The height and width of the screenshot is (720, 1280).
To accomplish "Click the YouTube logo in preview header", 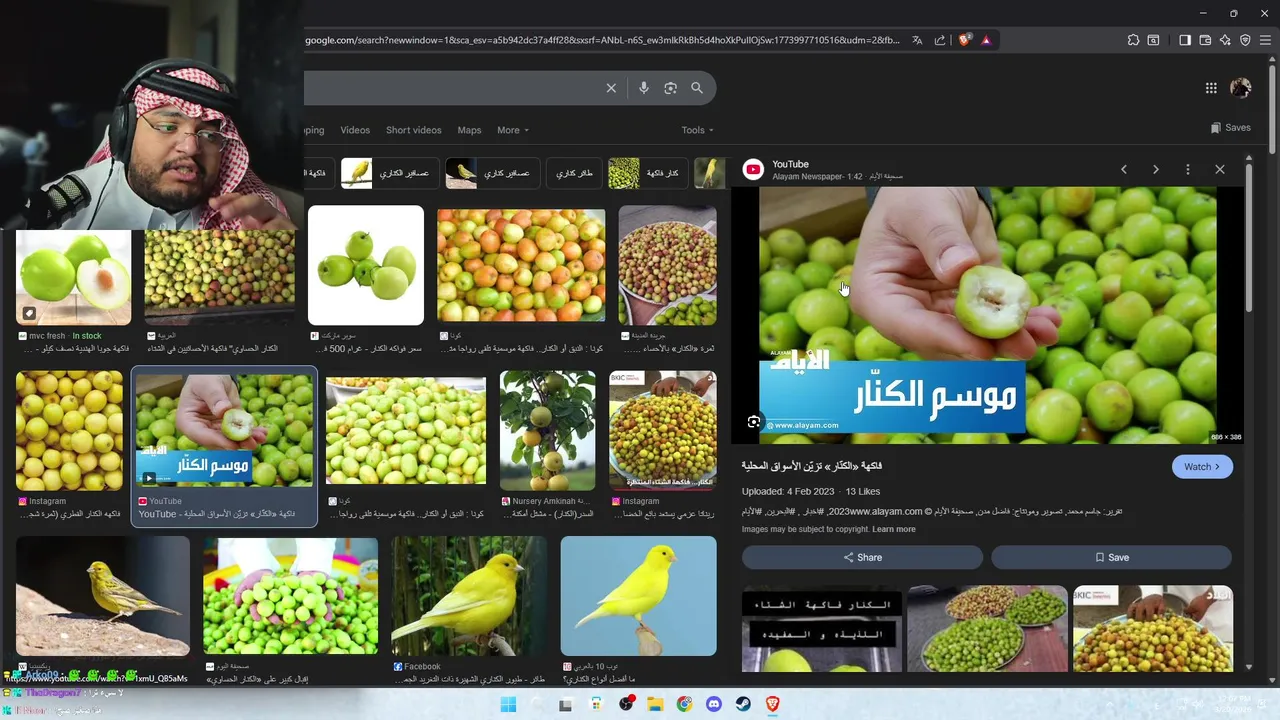I will pos(753,170).
